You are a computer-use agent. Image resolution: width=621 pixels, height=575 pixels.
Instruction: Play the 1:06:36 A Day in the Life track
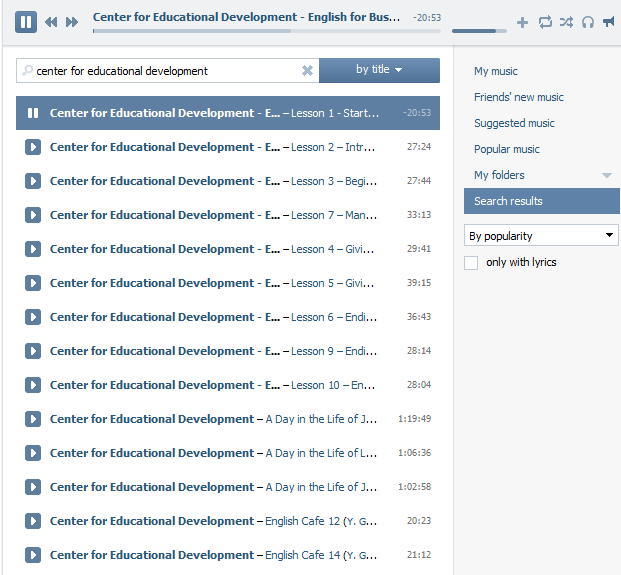[33, 453]
